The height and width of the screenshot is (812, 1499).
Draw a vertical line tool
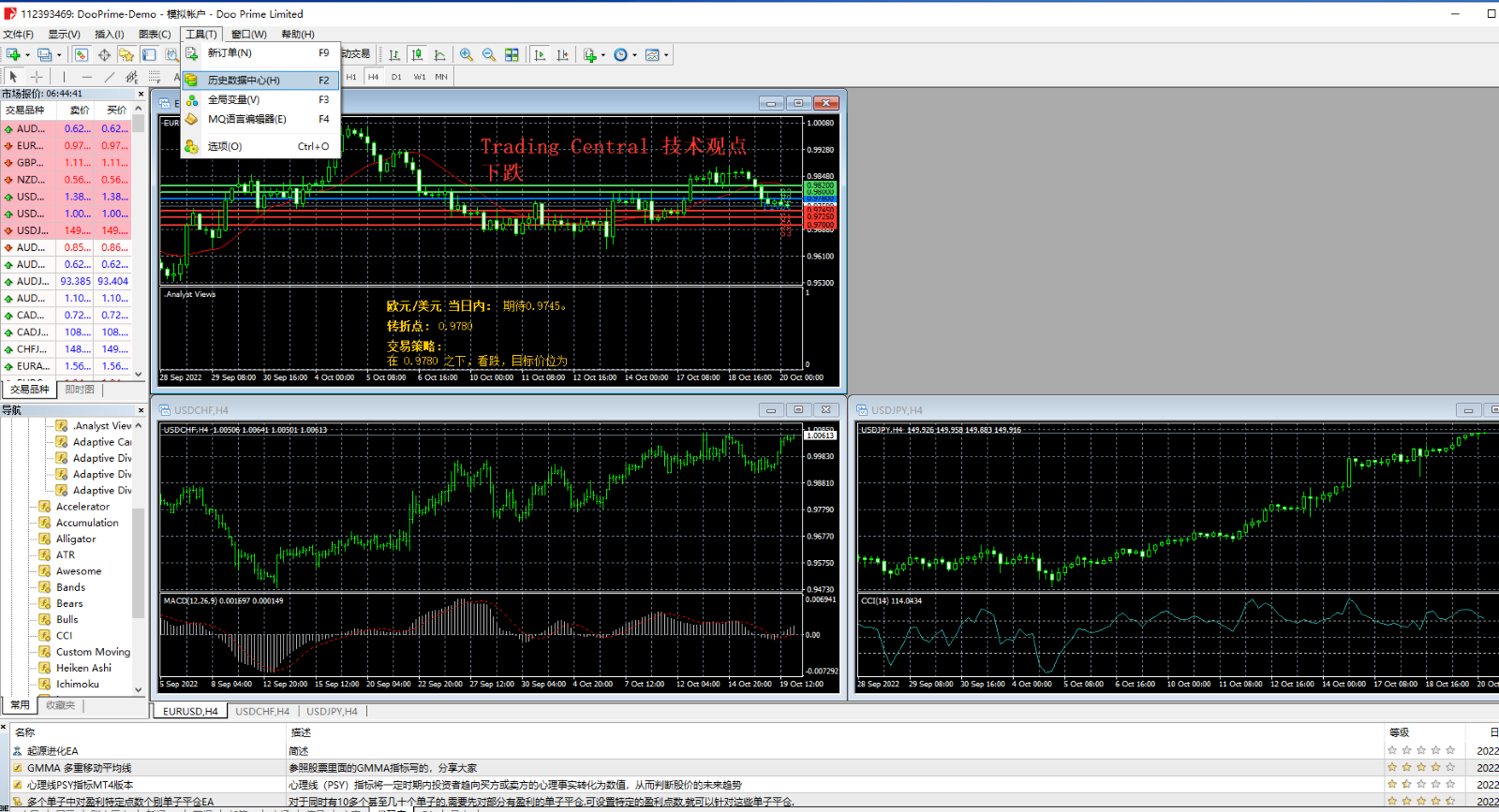pyautogui.click(x=64, y=77)
